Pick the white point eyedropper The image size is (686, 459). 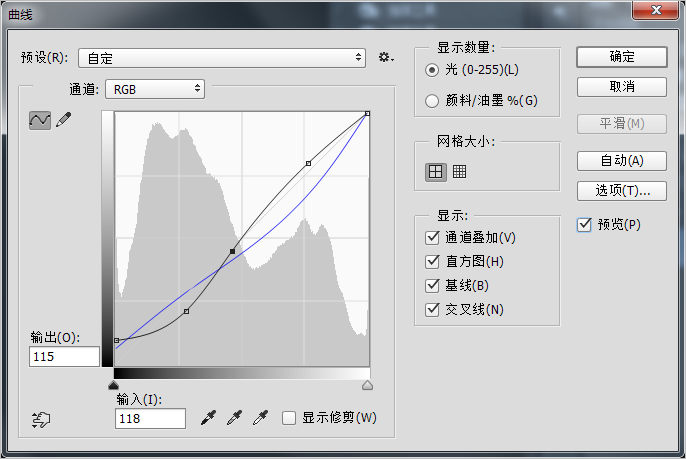(261, 418)
